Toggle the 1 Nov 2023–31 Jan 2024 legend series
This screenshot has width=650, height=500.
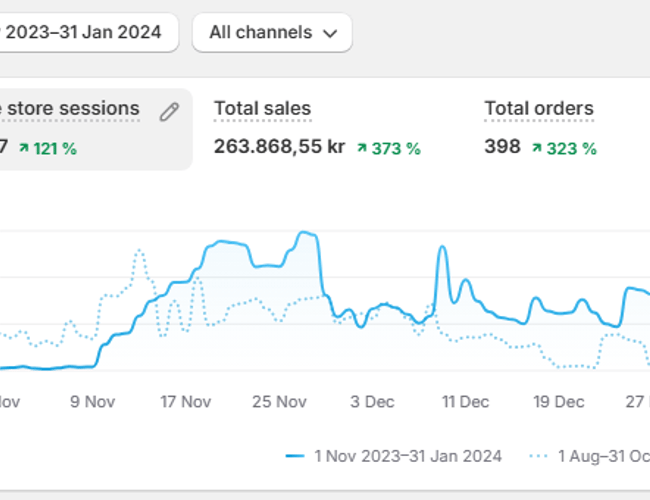click(x=406, y=456)
